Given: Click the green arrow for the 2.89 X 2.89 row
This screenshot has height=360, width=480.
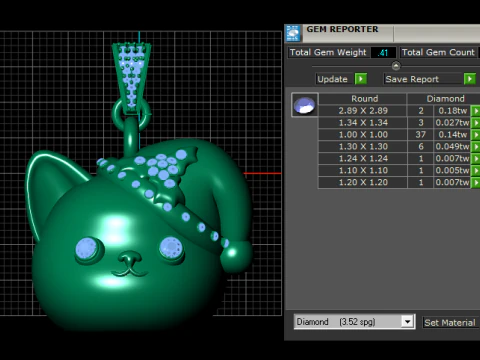Looking at the screenshot, I should [x=476, y=111].
